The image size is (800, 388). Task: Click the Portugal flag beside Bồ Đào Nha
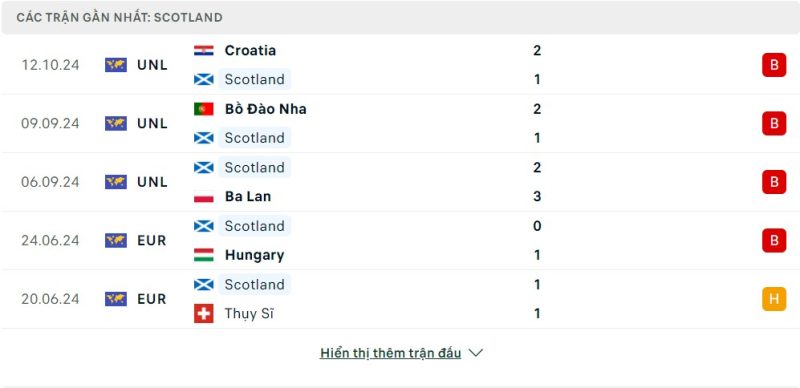(204, 109)
